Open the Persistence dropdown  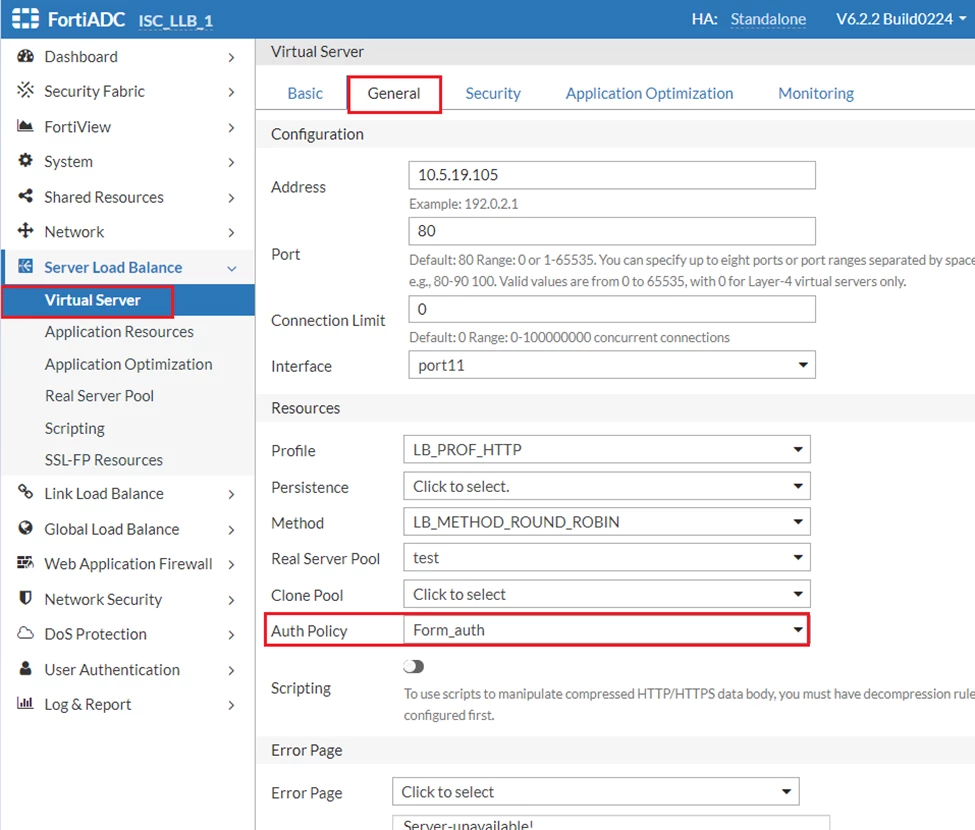coord(607,486)
